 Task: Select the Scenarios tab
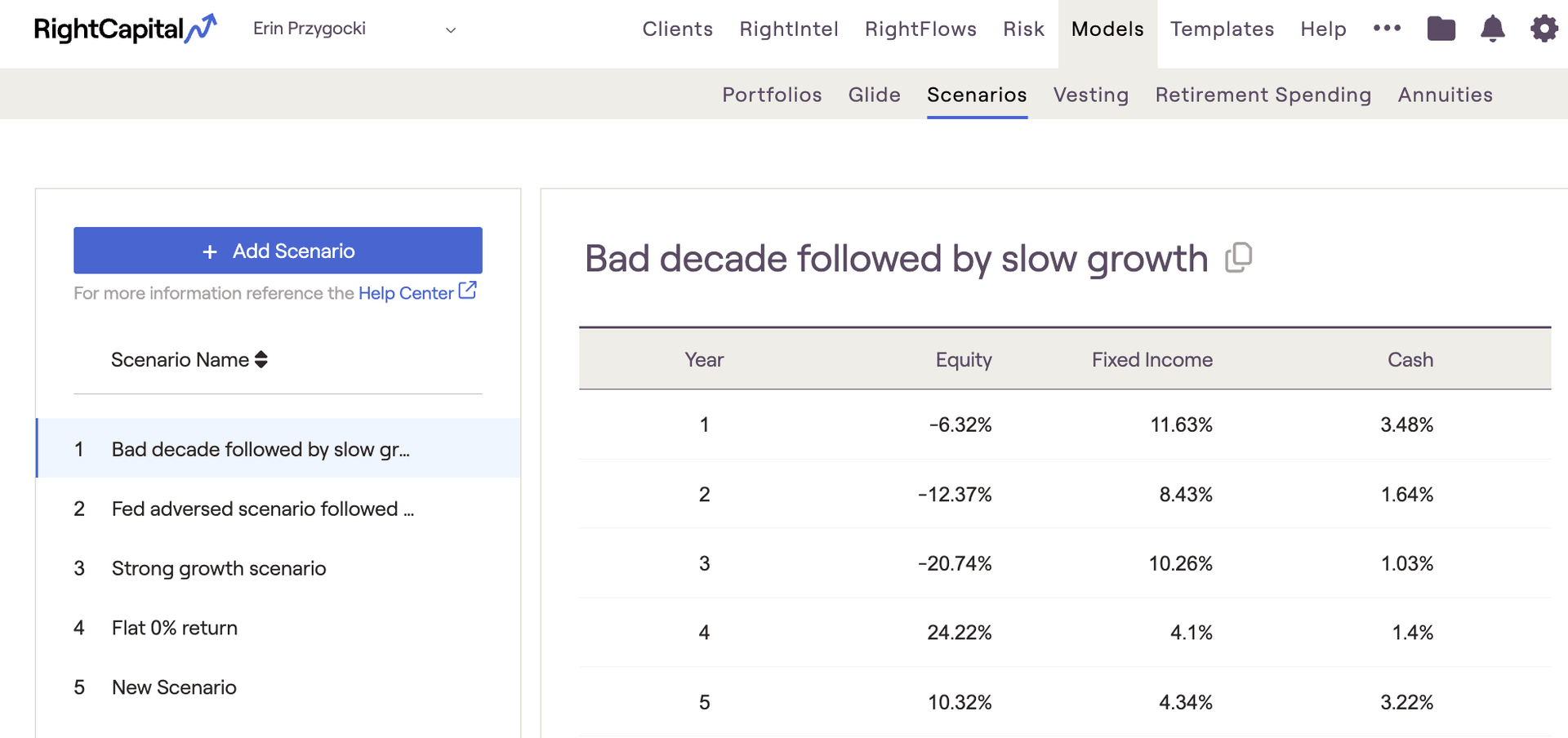pos(977,95)
